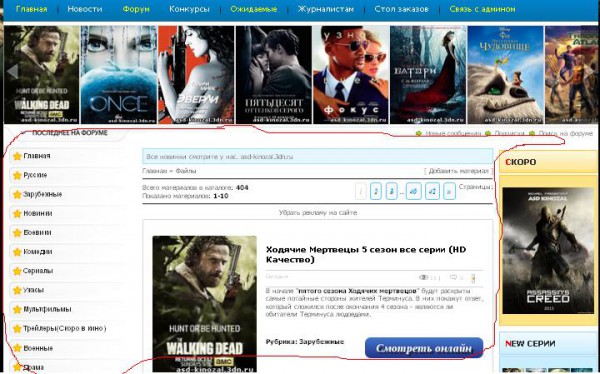Click green dot icon by Новые сообщения
Image resolution: width=600 pixels, height=374 pixels.
tap(419, 134)
